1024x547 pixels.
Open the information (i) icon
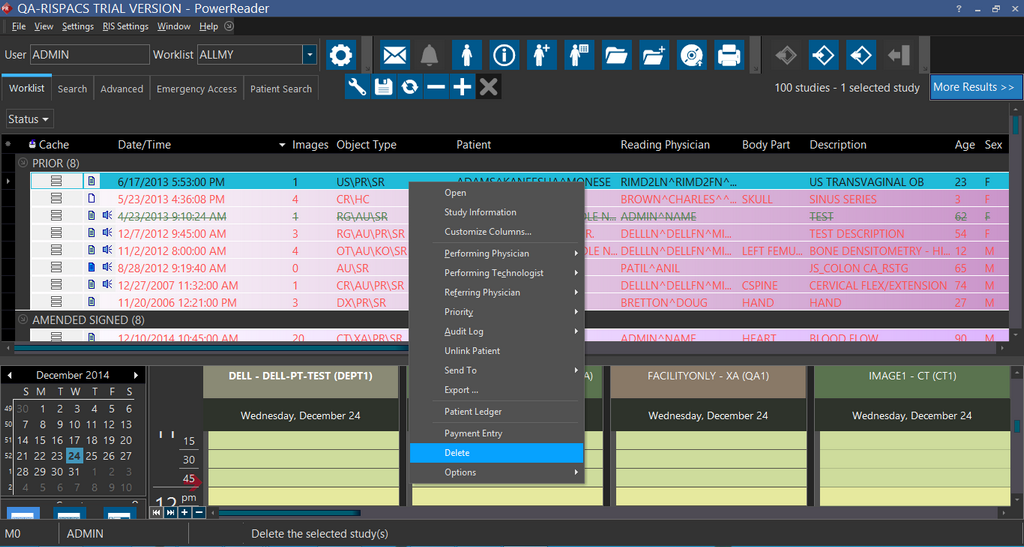point(504,55)
